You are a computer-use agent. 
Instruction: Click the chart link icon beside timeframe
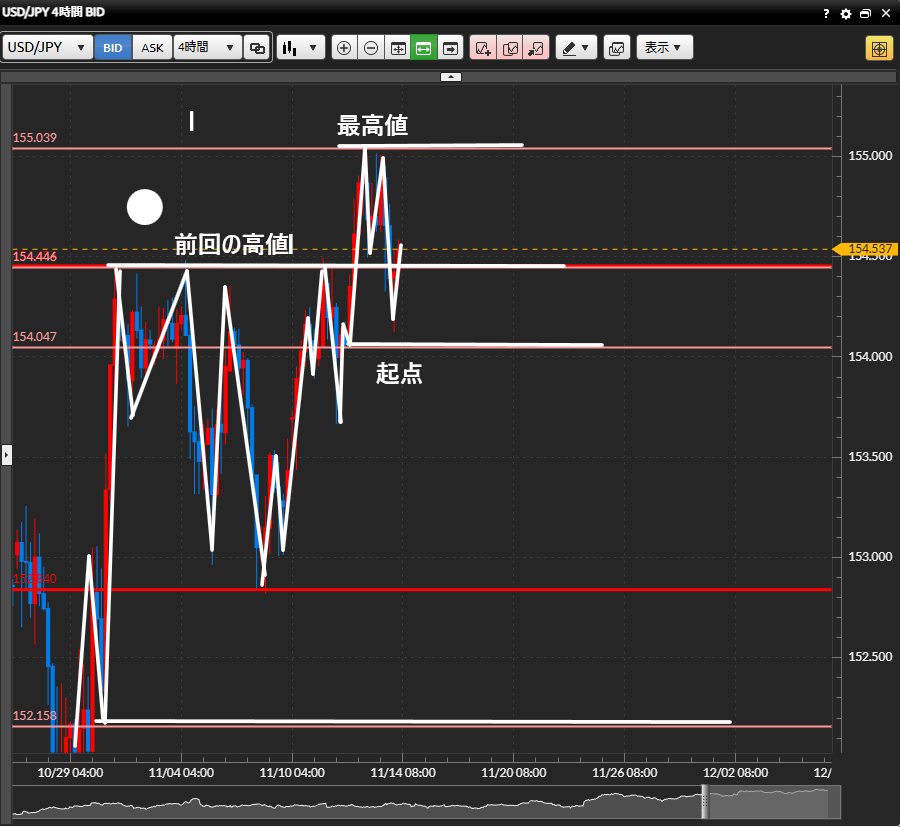(x=258, y=48)
